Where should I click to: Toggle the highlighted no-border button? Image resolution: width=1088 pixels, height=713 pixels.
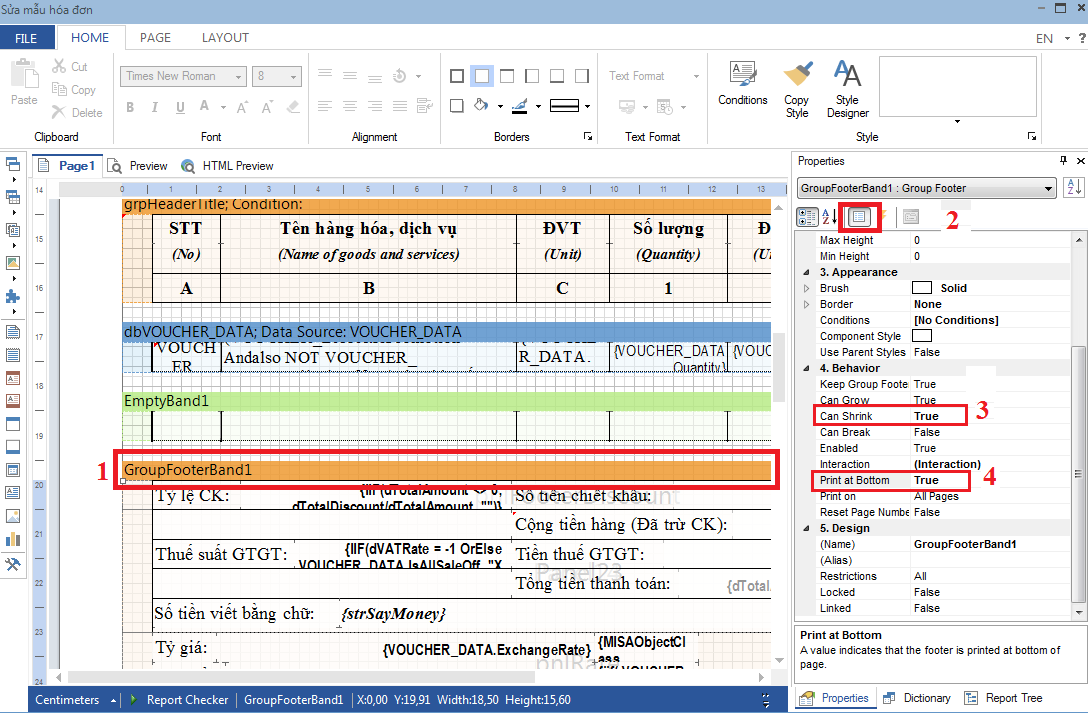(482, 76)
